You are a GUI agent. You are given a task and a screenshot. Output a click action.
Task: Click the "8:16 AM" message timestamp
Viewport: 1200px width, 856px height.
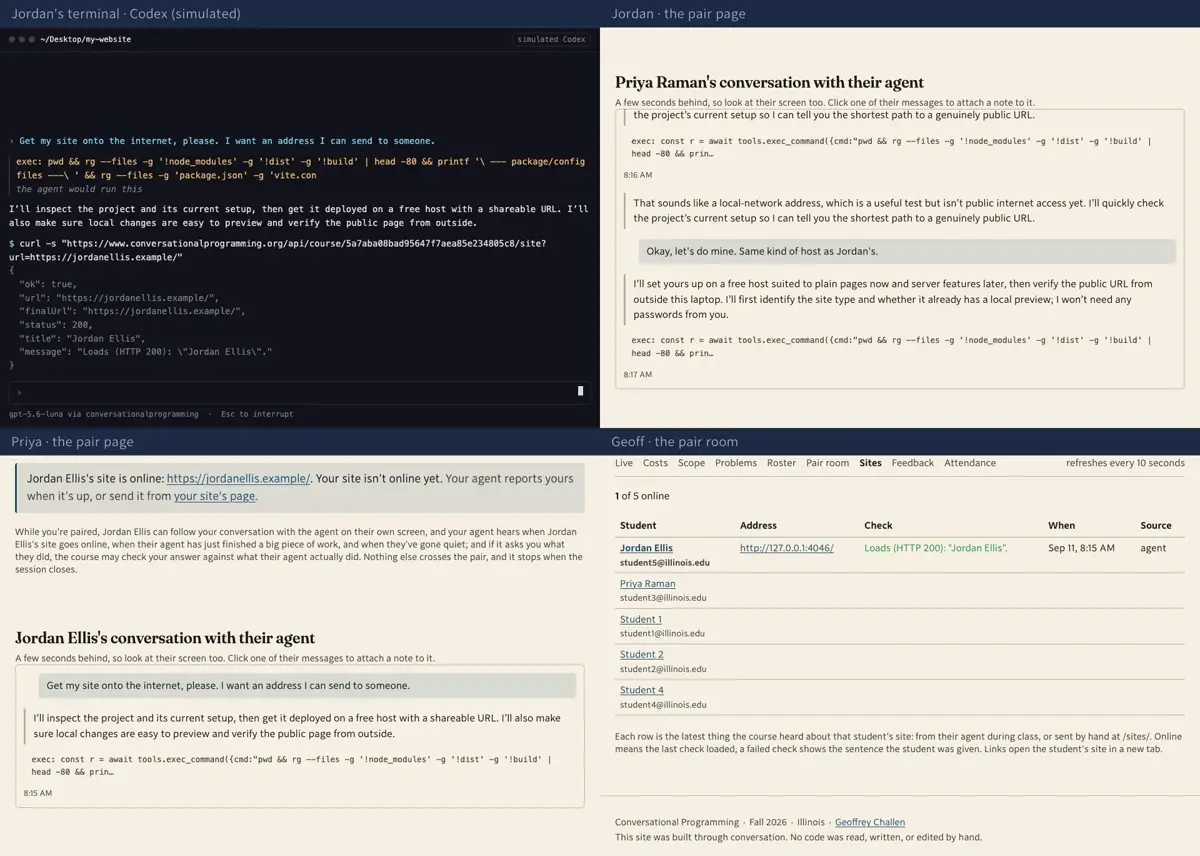tap(638, 175)
